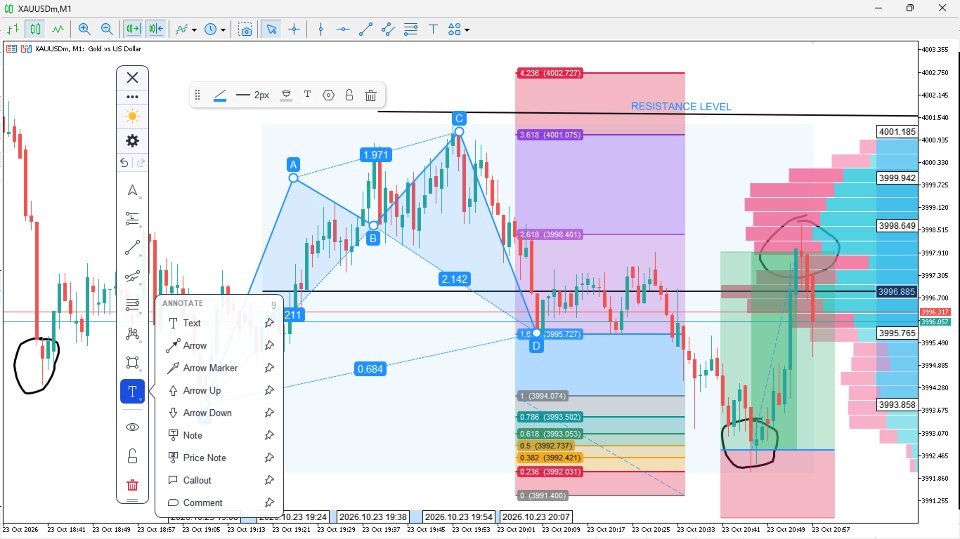
Task: Toggle chart shift from right border
Action: click(x=156, y=29)
